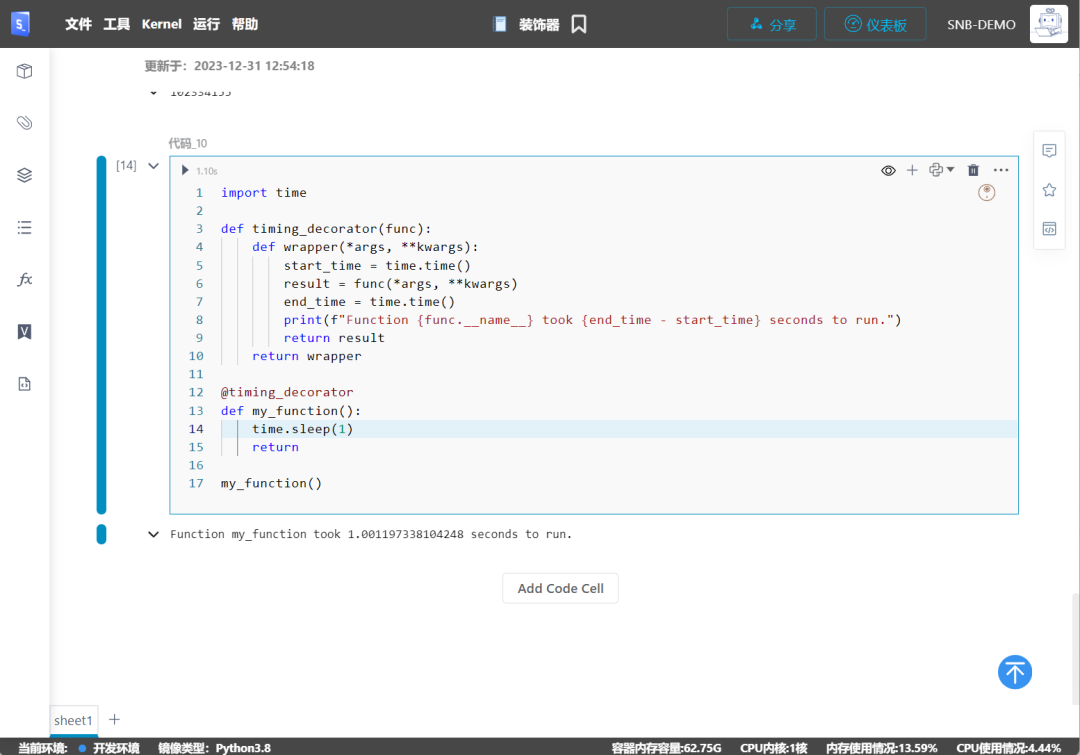
Task: Add a new sheet with the plus icon
Action: [114, 719]
